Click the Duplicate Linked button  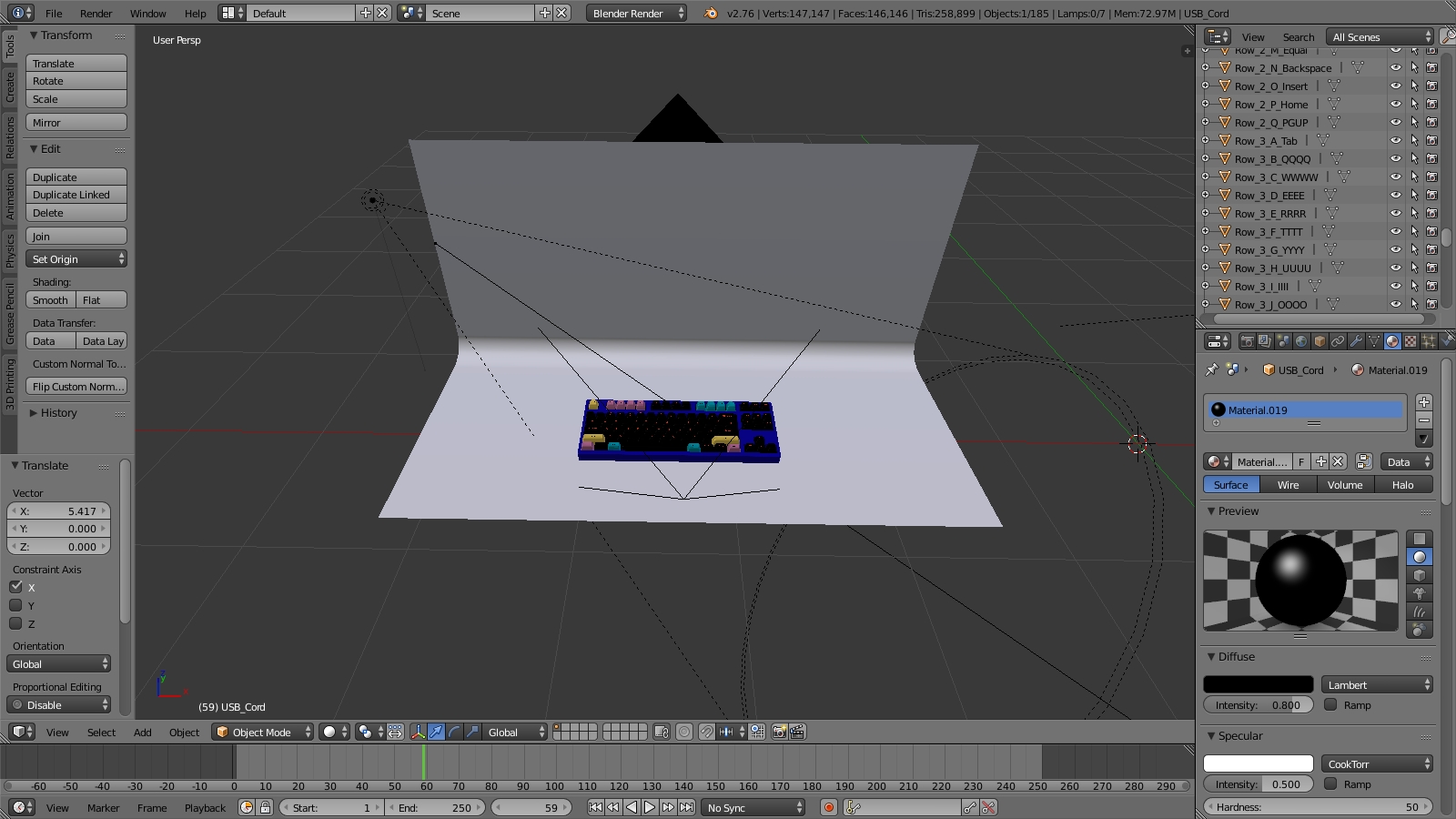coord(76,195)
